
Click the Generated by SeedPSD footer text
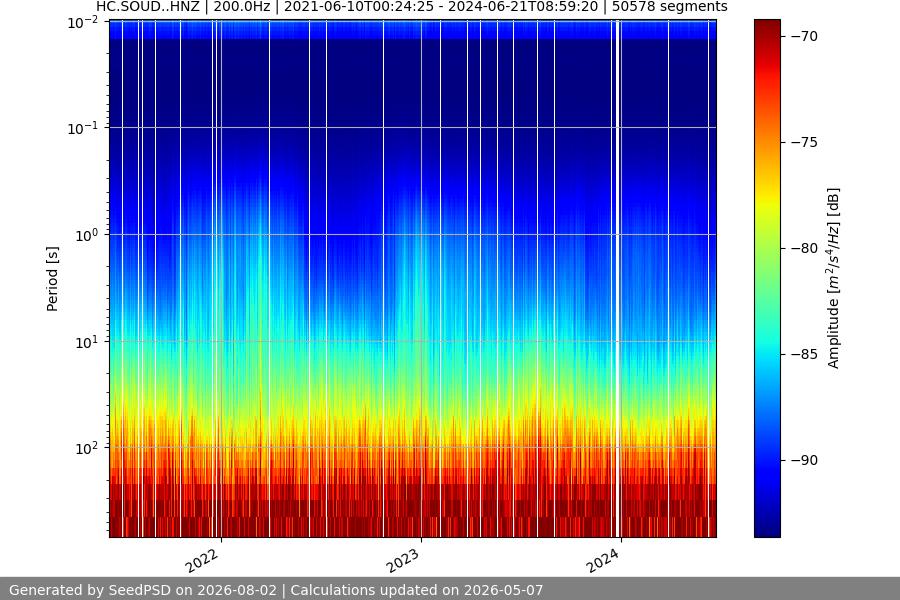[276, 590]
